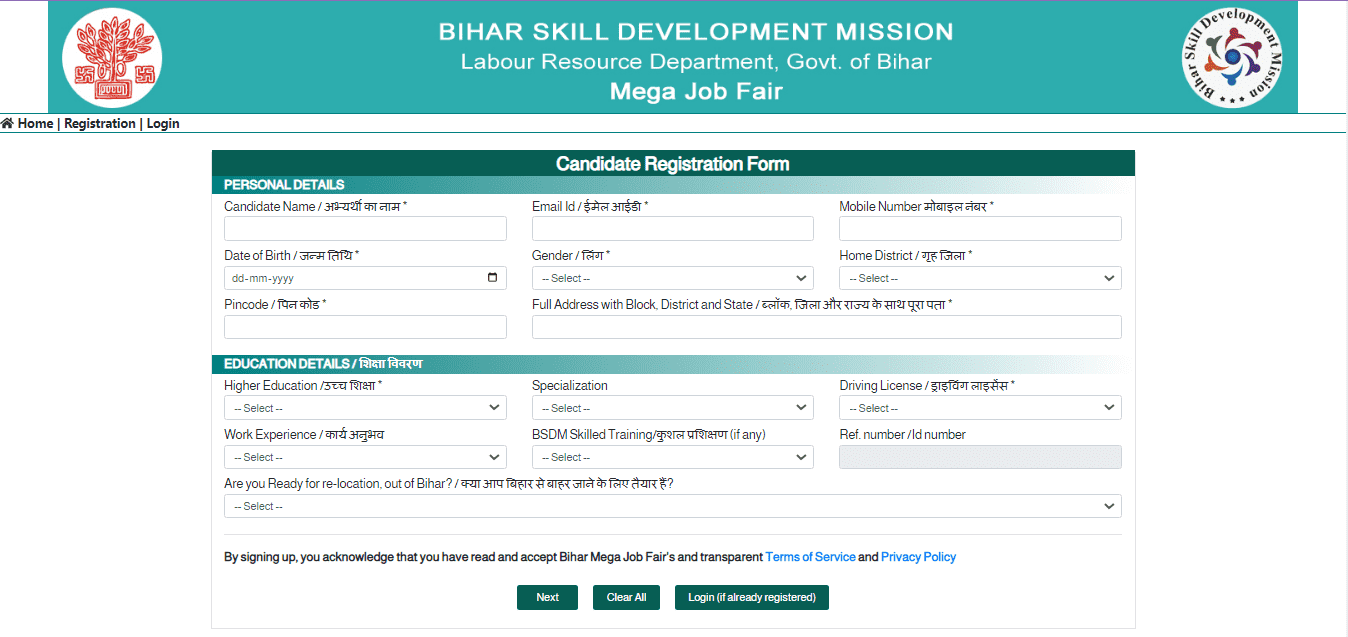Expand the relocation out of Bihar dropdown
The width and height of the screenshot is (1348, 637).
pos(672,506)
